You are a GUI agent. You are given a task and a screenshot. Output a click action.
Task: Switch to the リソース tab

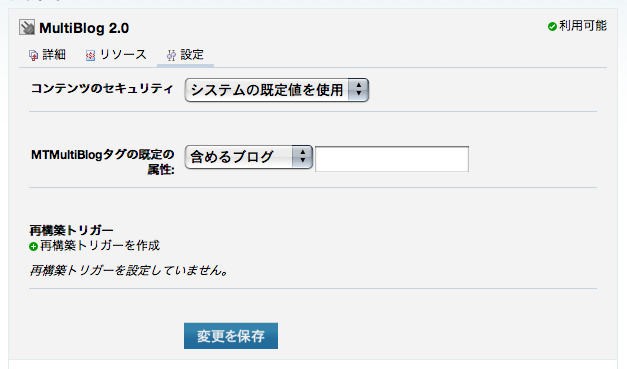coord(116,55)
